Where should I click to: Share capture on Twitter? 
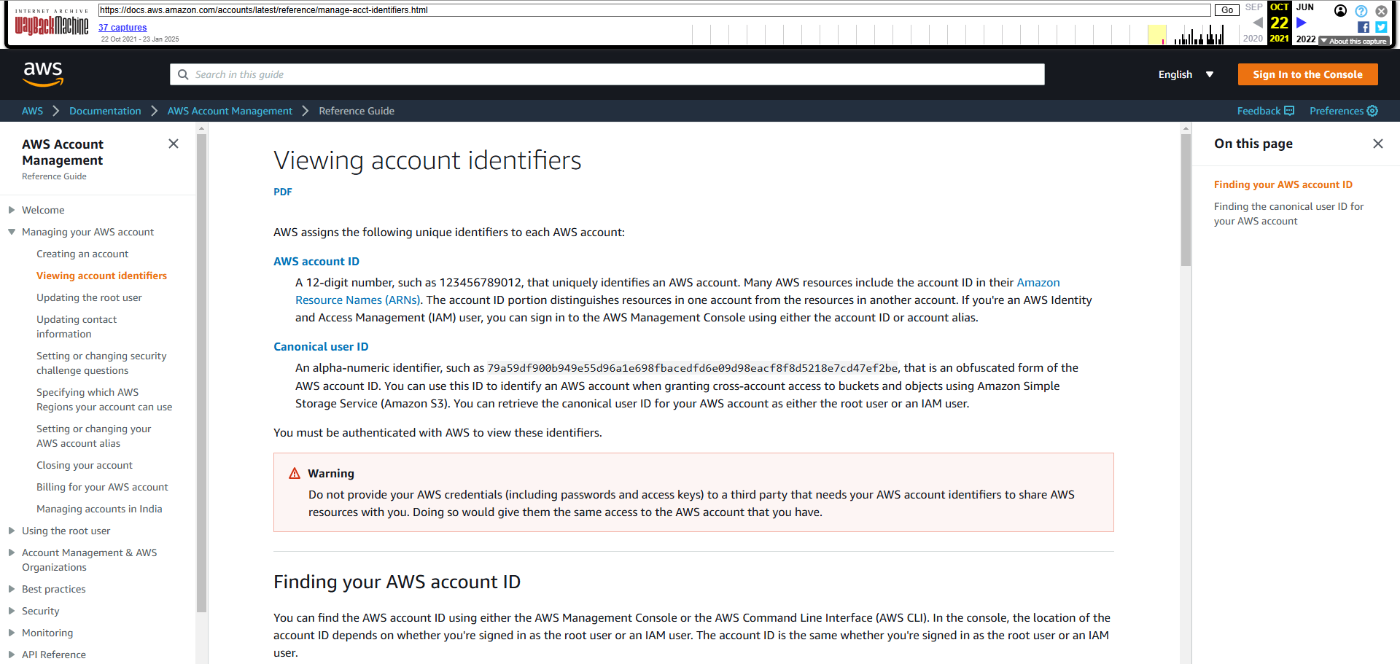1381,27
